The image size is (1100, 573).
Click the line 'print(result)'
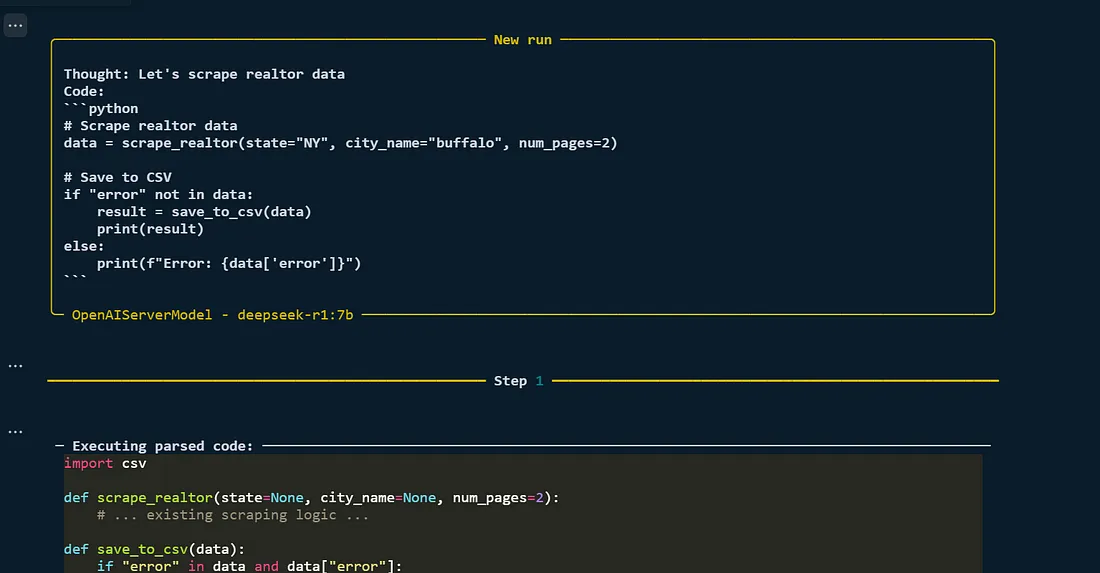click(x=150, y=229)
